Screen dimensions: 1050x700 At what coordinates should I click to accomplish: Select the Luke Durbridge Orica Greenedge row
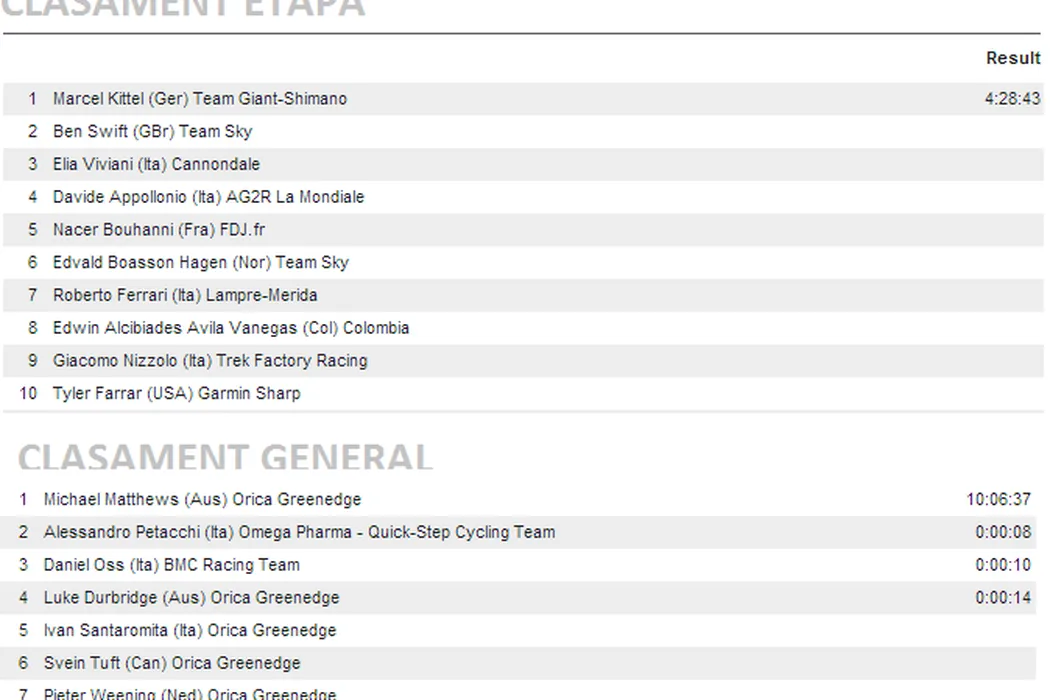[191, 598]
